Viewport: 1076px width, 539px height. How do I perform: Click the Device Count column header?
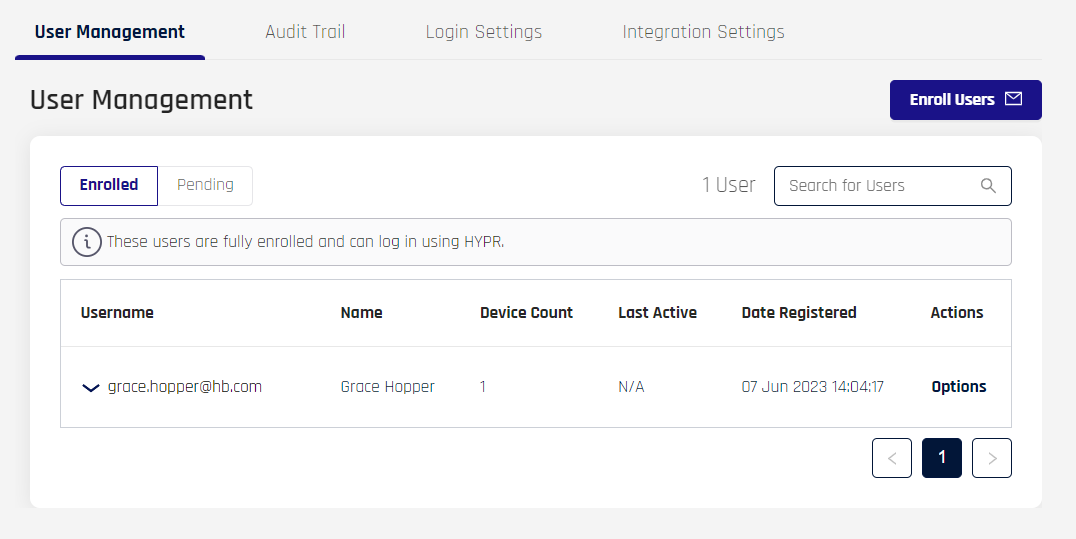pyautogui.click(x=526, y=312)
